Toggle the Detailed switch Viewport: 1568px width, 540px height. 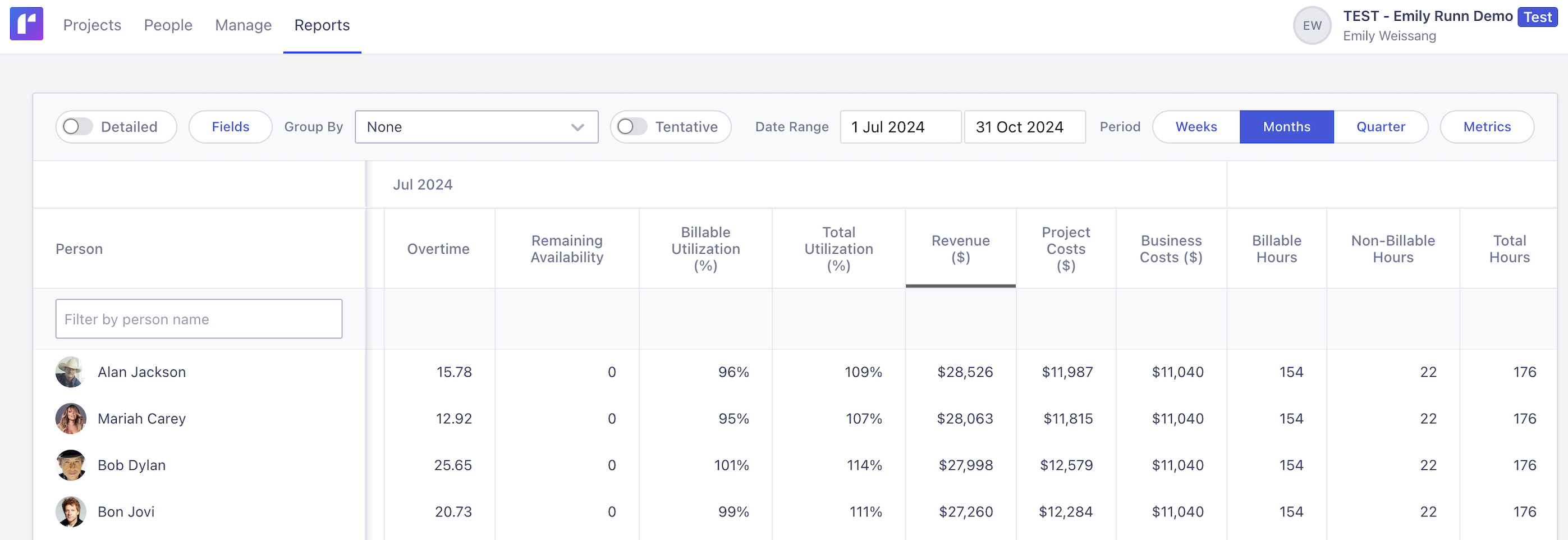(x=78, y=127)
